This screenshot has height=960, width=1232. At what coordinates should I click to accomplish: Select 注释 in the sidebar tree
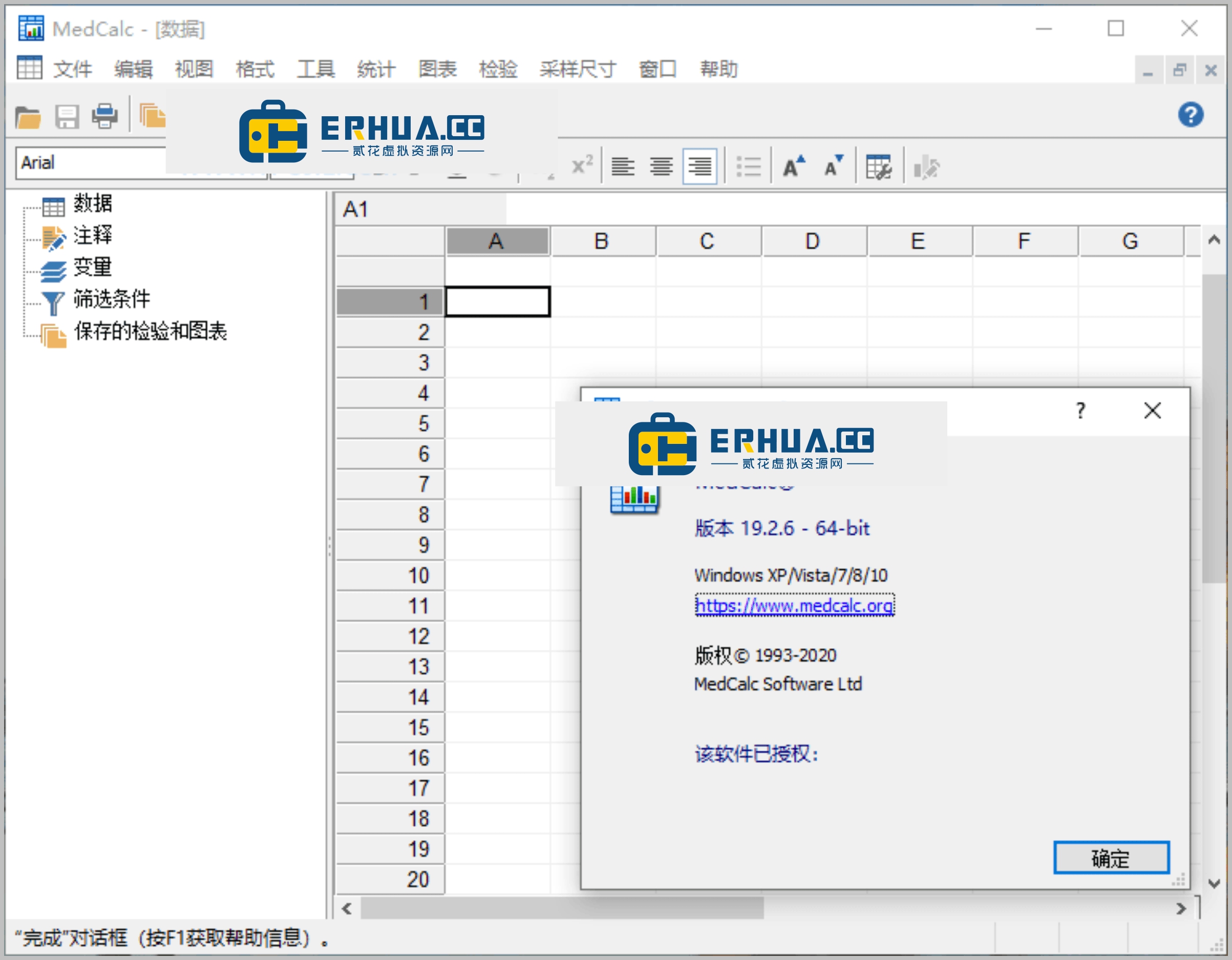(93, 236)
